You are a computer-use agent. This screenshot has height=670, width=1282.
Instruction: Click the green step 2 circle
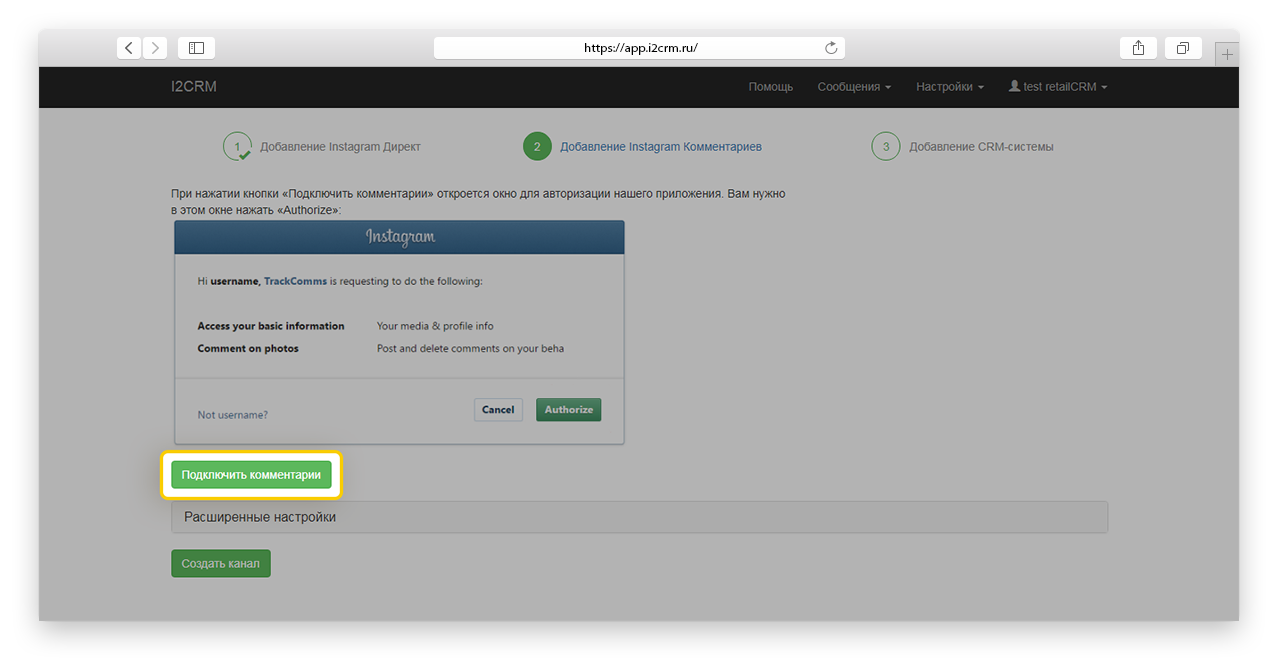pyautogui.click(x=537, y=146)
